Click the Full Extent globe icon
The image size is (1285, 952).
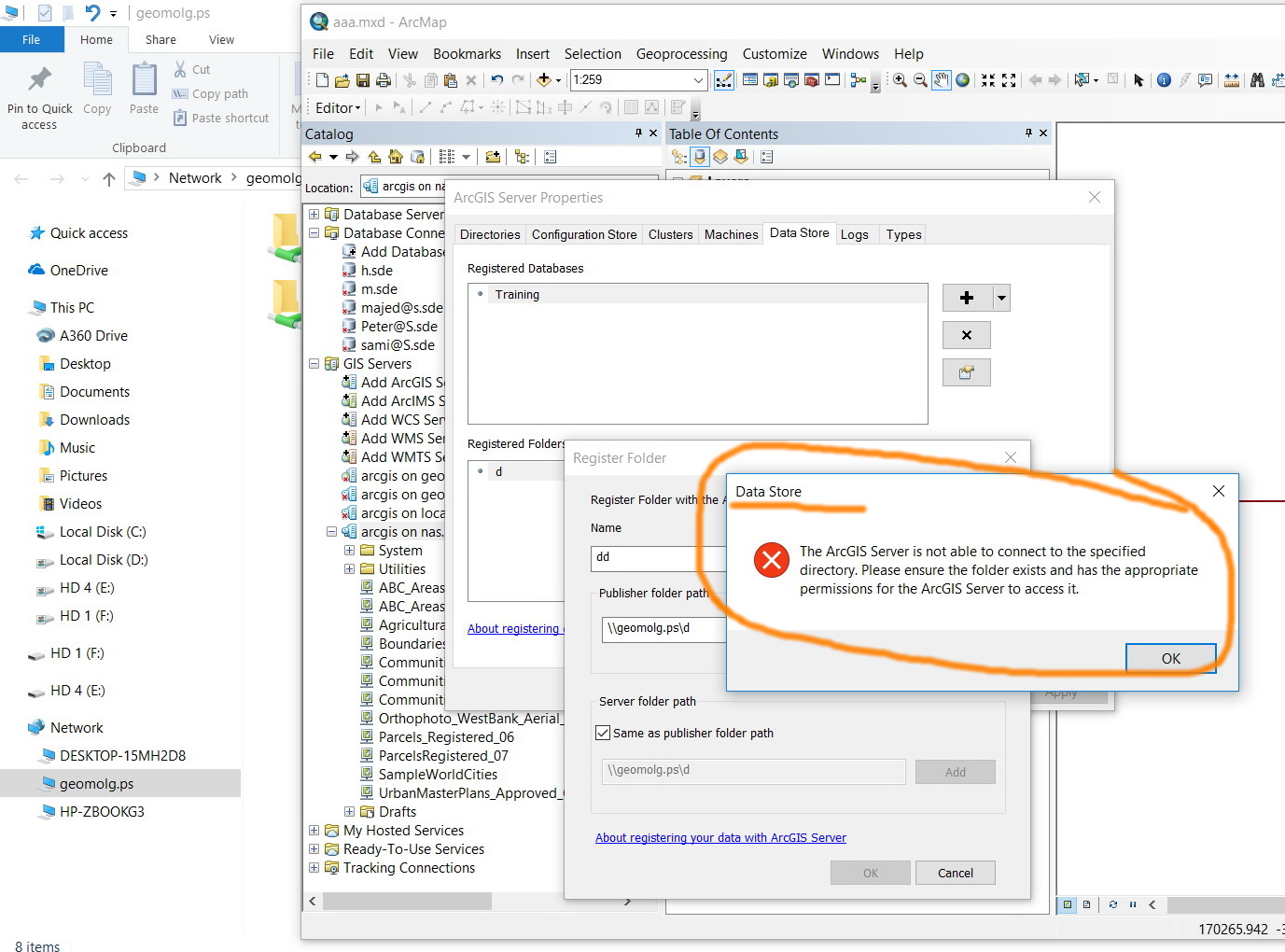pyautogui.click(x=962, y=80)
